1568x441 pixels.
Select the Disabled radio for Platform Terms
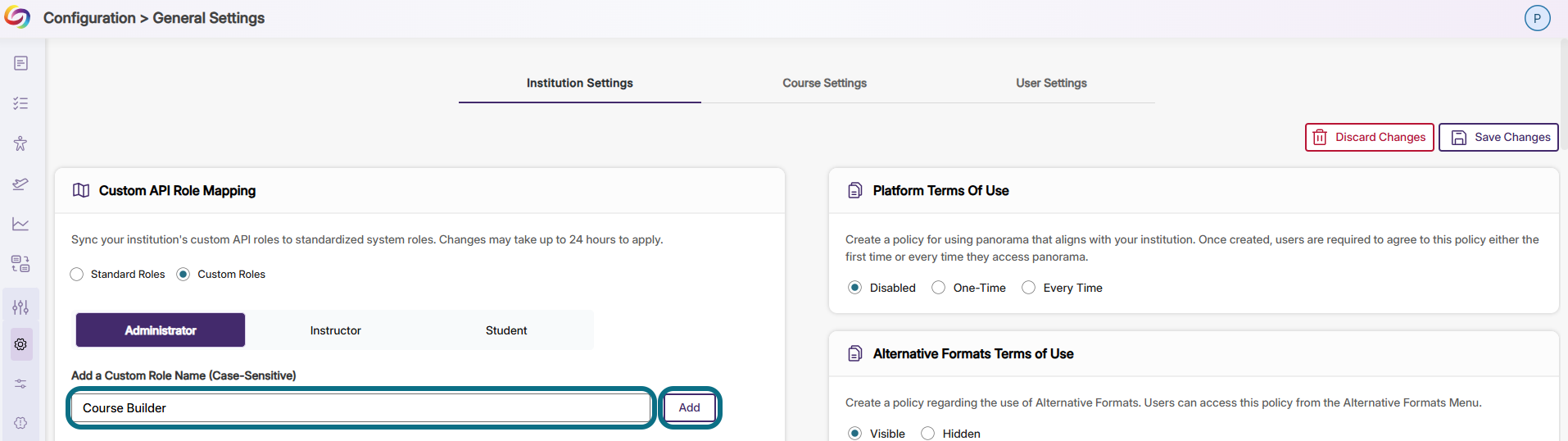854,288
